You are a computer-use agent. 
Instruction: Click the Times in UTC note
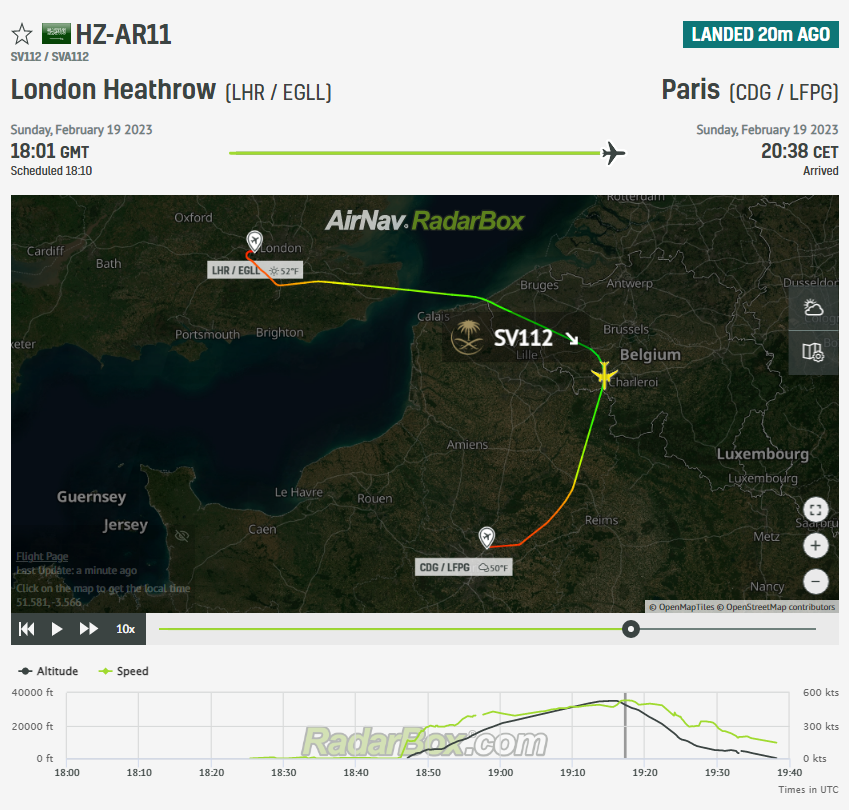click(x=808, y=789)
